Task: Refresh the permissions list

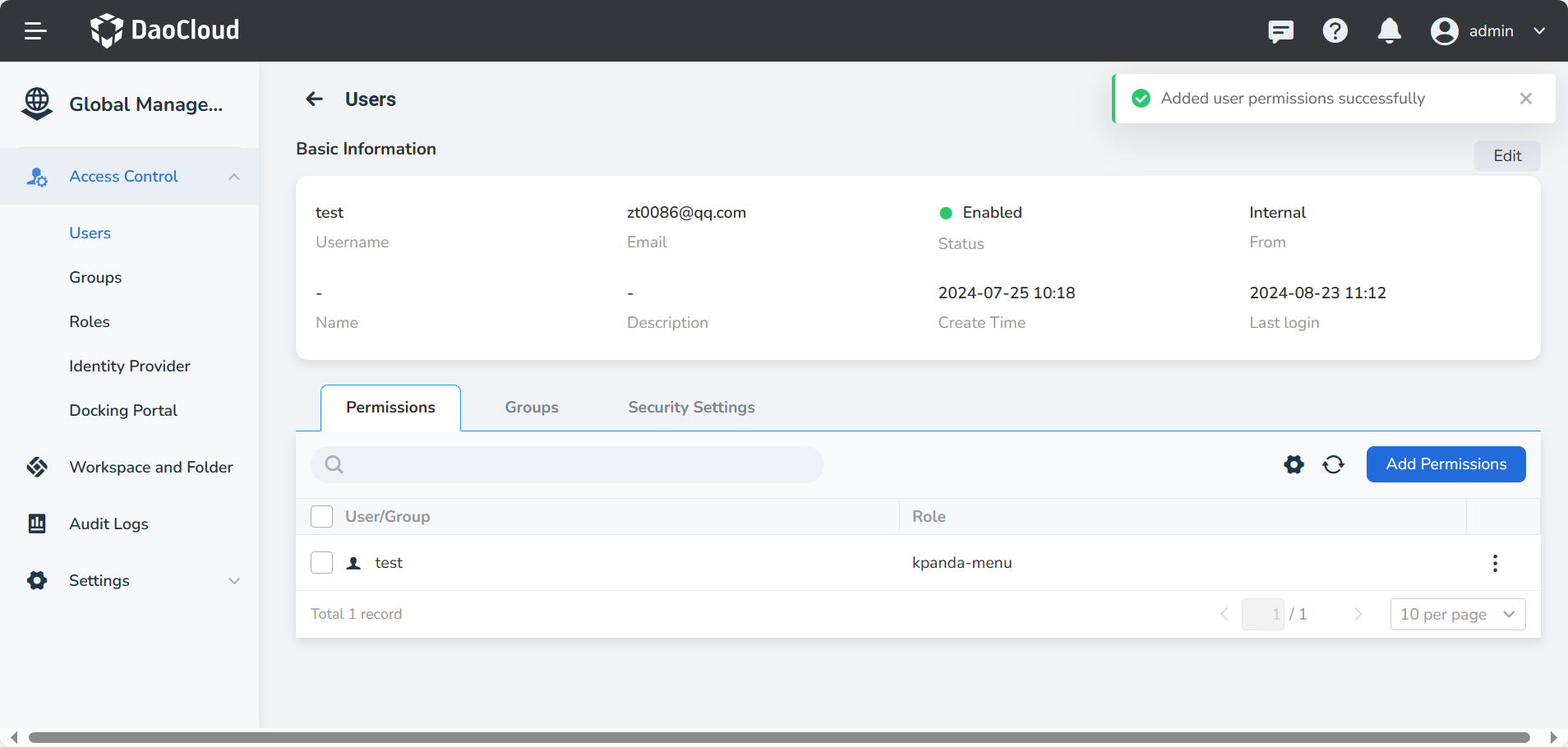Action: click(1333, 465)
